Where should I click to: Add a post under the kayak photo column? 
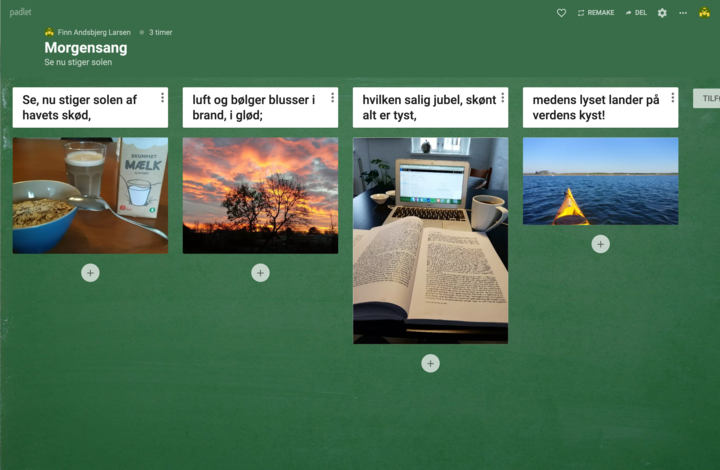(x=600, y=244)
